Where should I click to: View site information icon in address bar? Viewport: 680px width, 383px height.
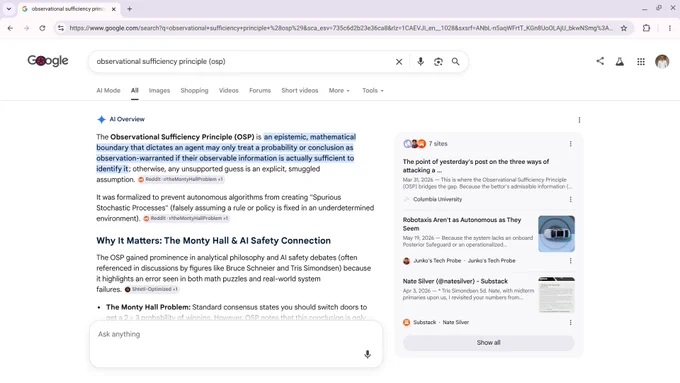[x=61, y=28]
